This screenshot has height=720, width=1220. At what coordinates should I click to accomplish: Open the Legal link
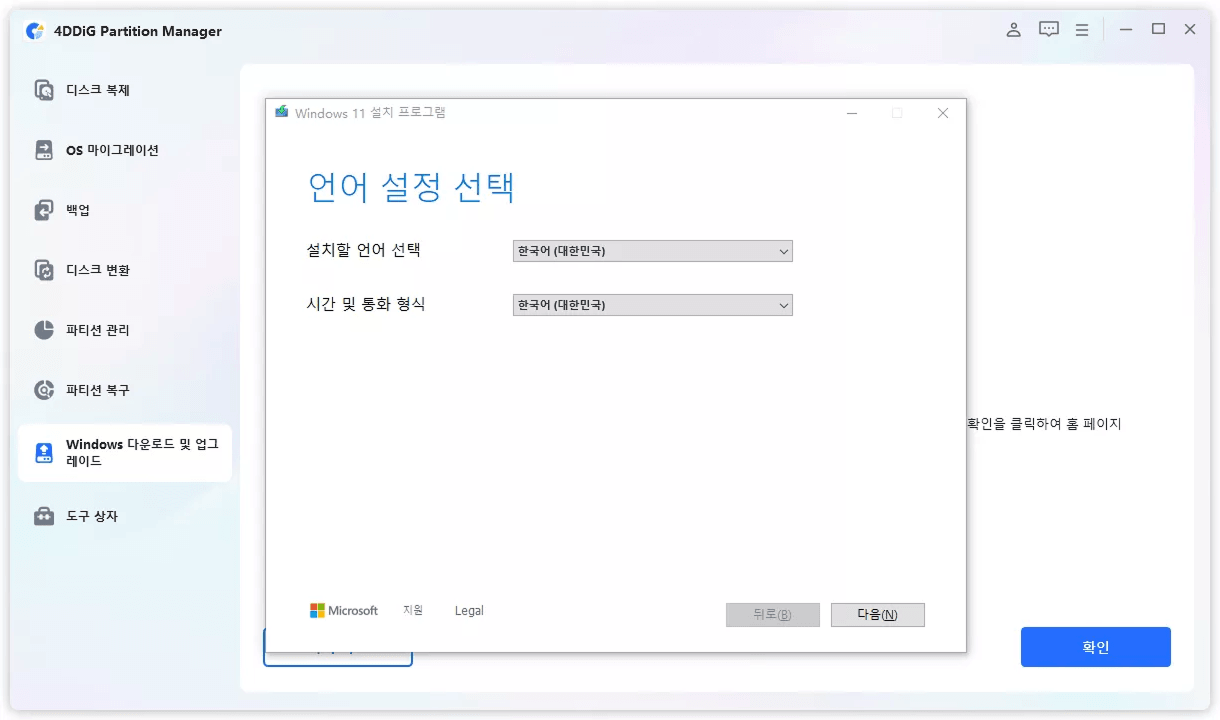(469, 610)
